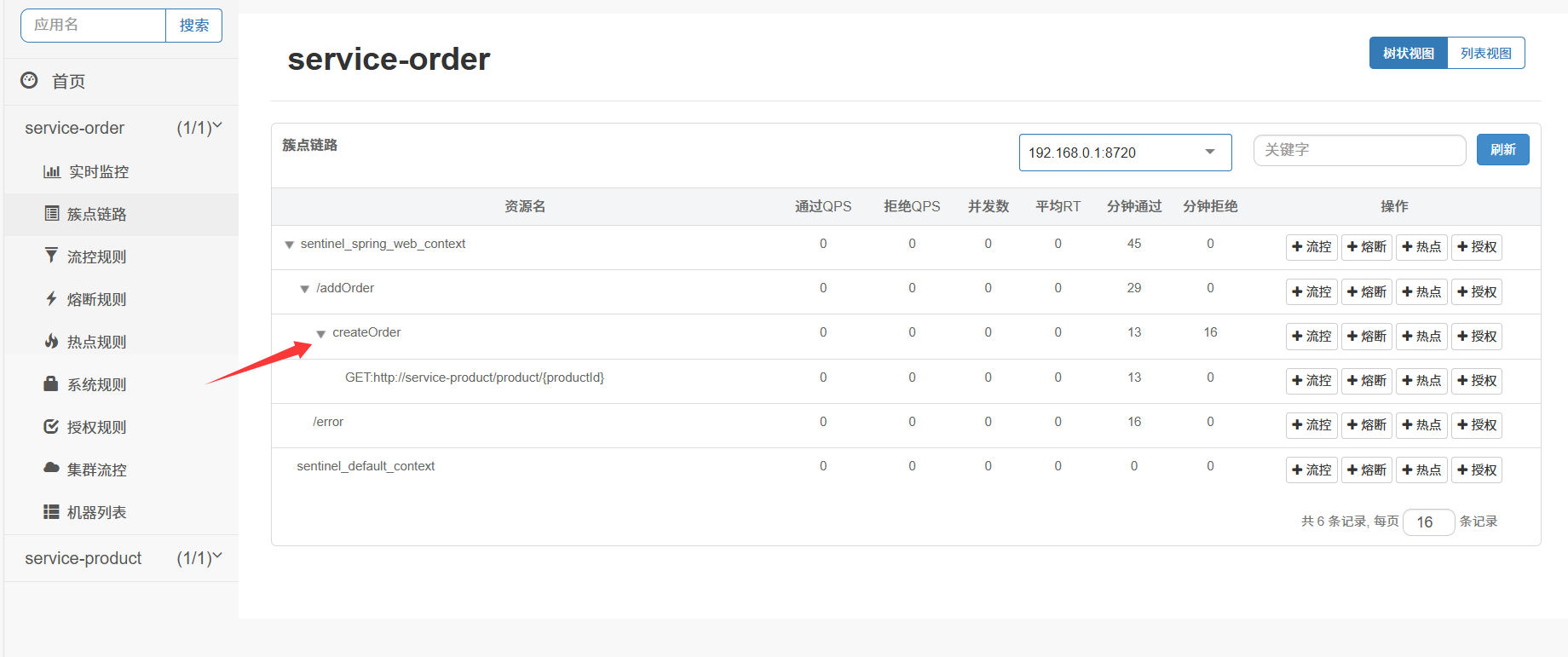
Task: Open the 集群流控 cloud icon
Action: click(x=52, y=468)
